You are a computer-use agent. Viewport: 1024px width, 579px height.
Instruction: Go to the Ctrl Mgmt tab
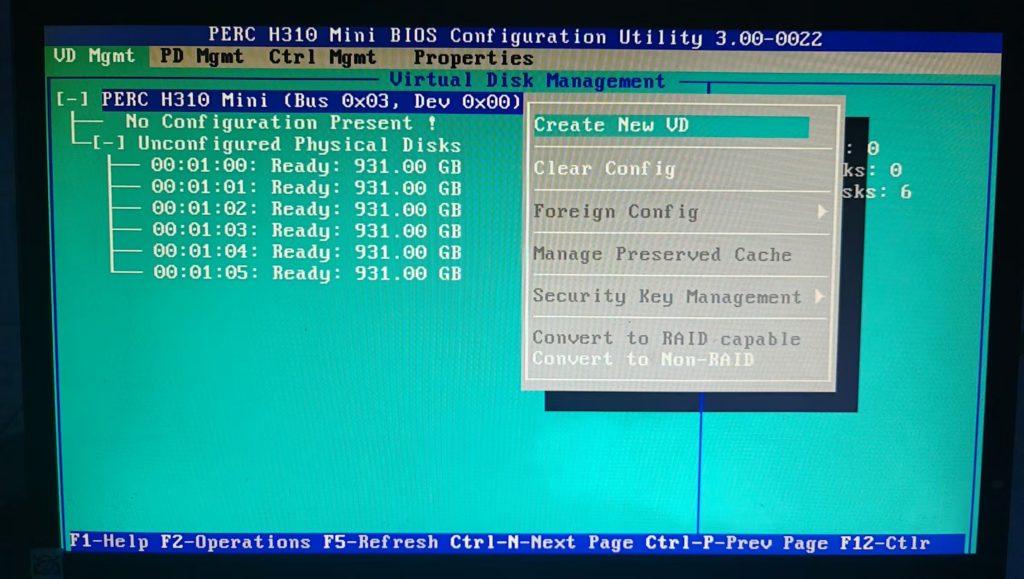(323, 57)
